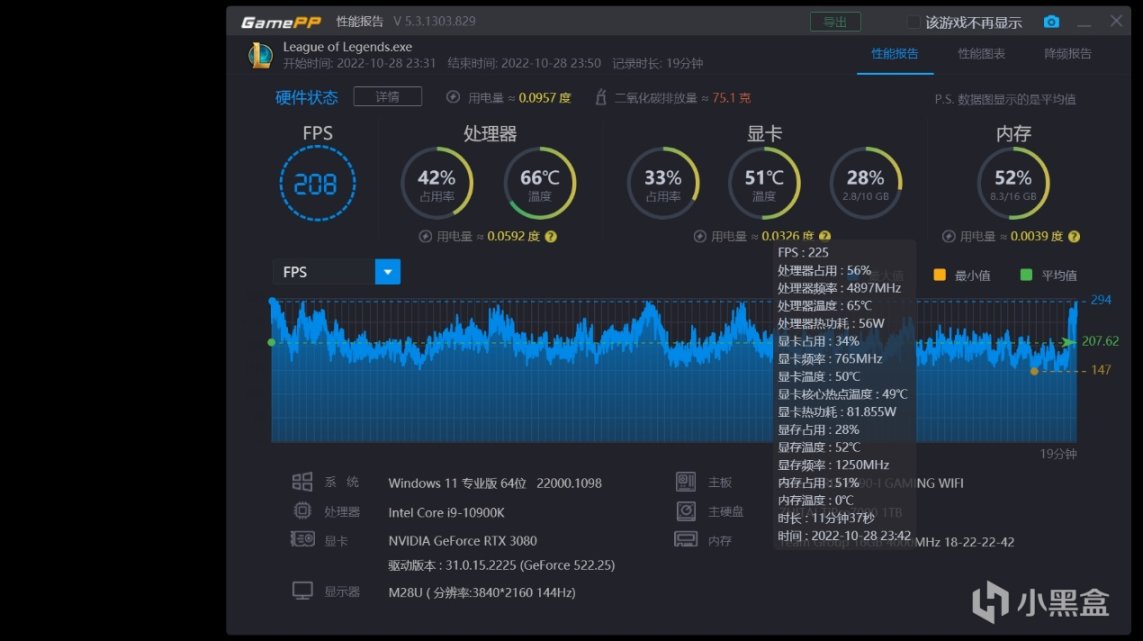The image size is (1143, 641).
Task: Click the help icon next to 0.0039 度
Action: (x=1074, y=236)
